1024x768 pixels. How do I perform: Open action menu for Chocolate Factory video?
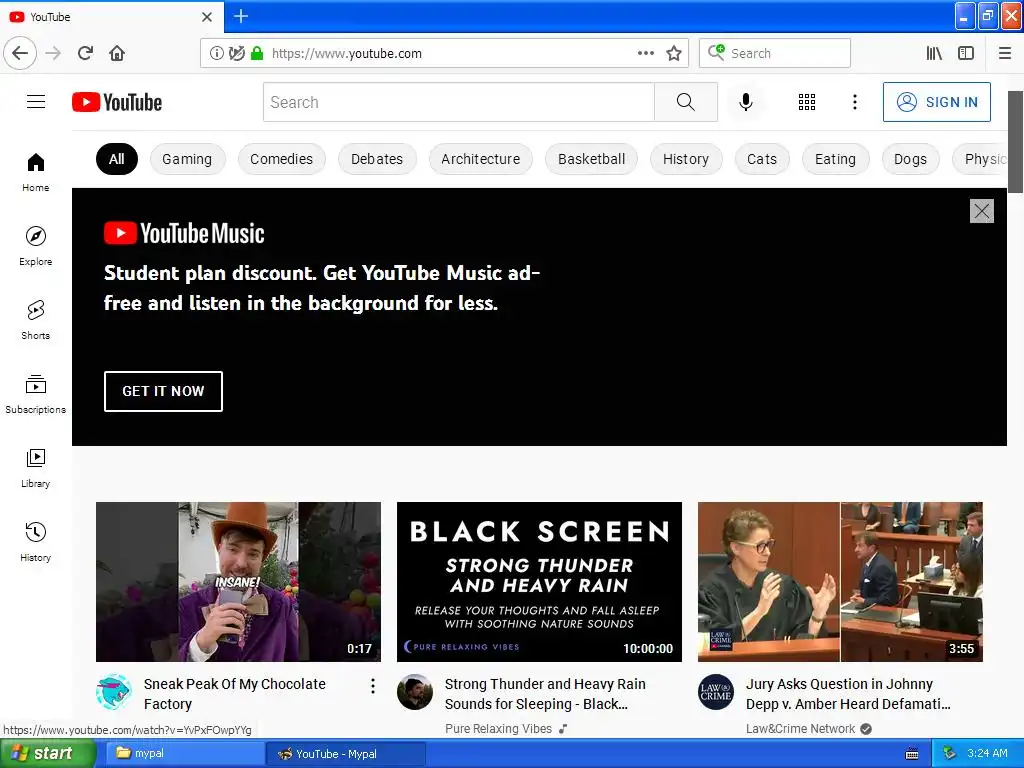[x=373, y=686]
